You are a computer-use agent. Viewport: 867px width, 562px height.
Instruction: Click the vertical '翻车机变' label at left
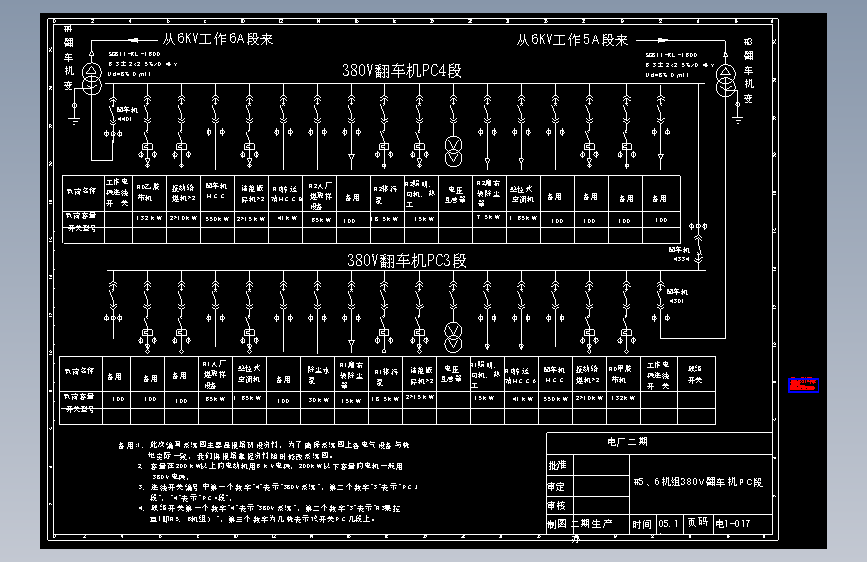(69, 57)
